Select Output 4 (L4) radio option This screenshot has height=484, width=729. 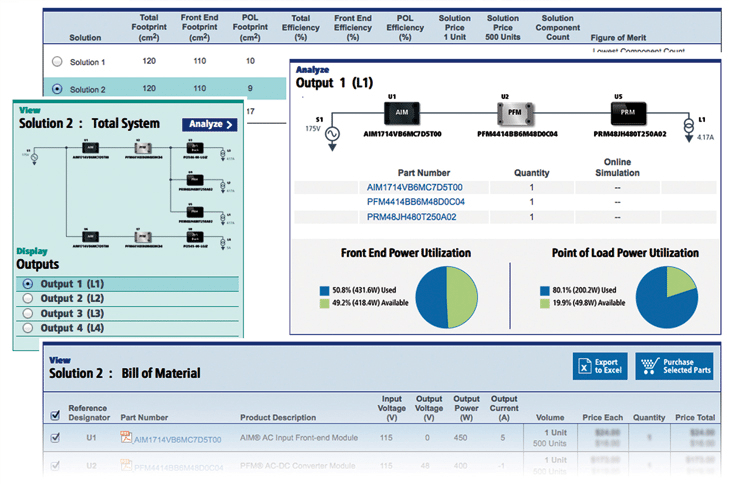pos(27,327)
